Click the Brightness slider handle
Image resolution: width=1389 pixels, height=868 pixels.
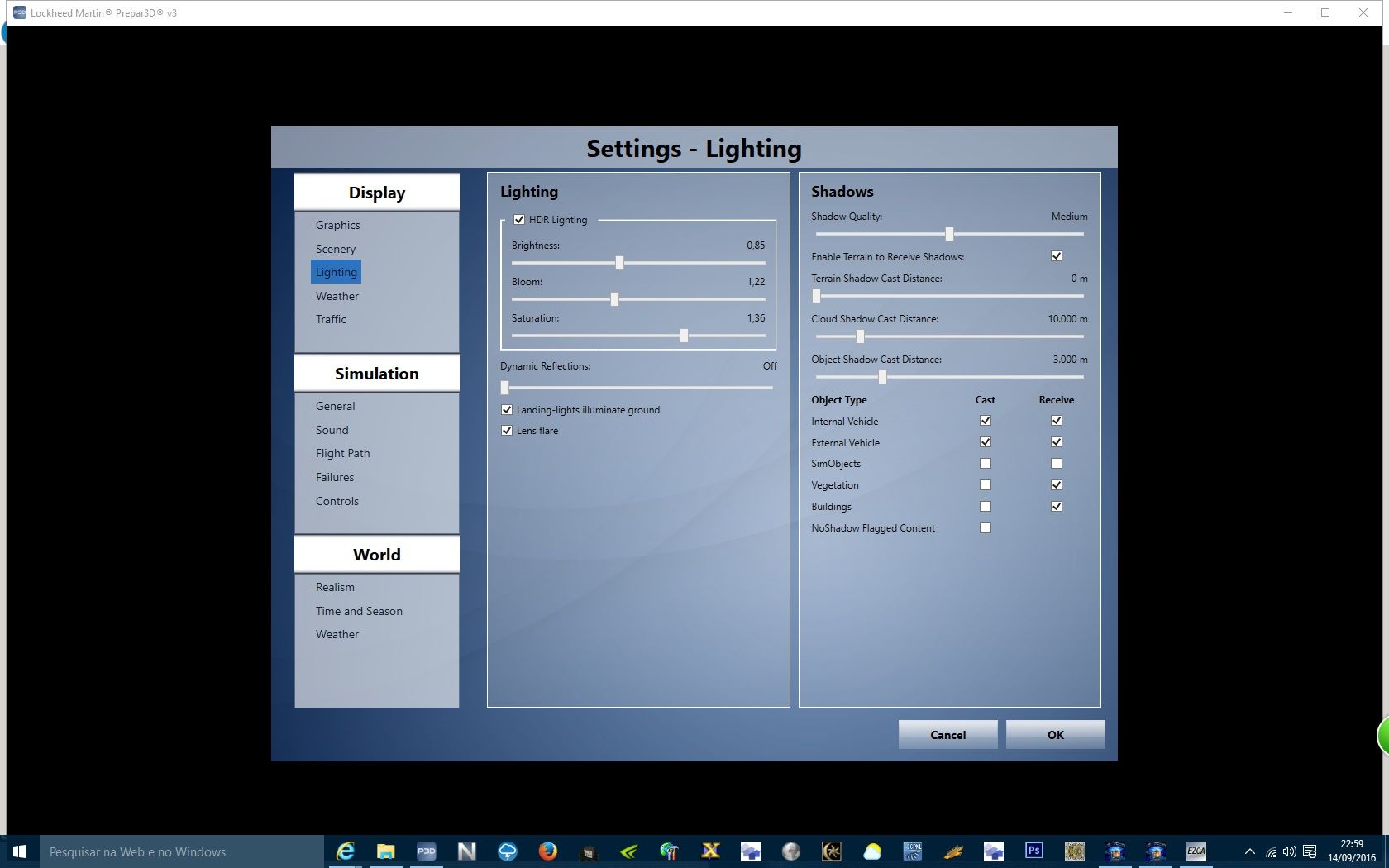coord(619,263)
